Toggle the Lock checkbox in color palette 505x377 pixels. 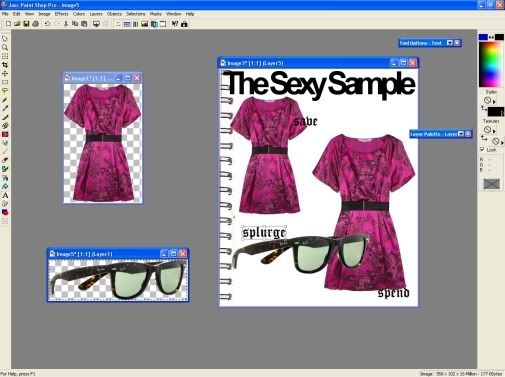(x=482, y=150)
